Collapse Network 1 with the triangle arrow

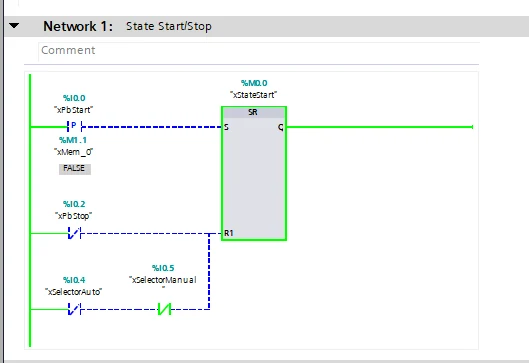coord(14,26)
